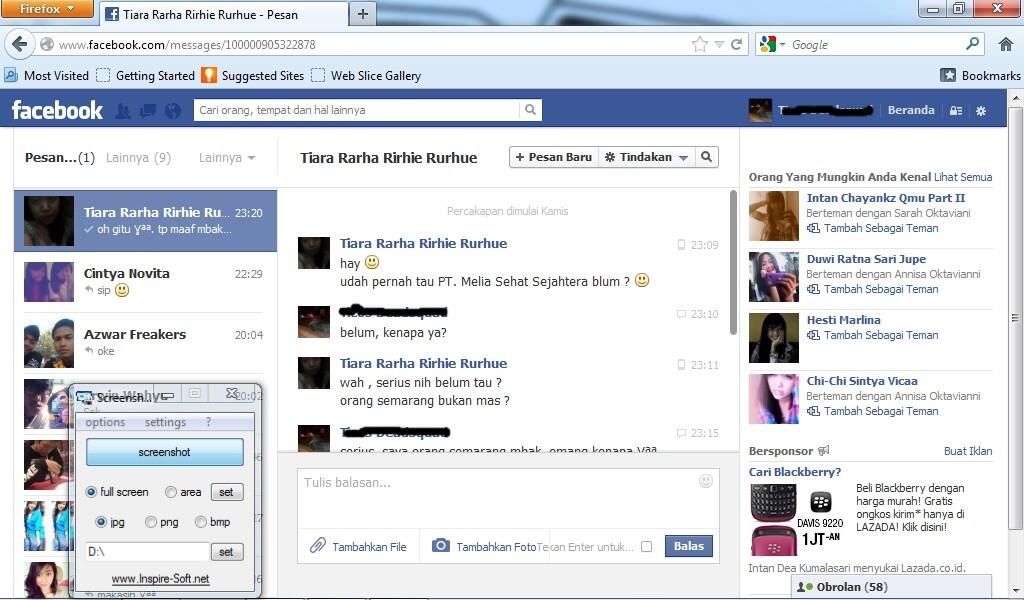Click the Beranda home link

click(911, 110)
